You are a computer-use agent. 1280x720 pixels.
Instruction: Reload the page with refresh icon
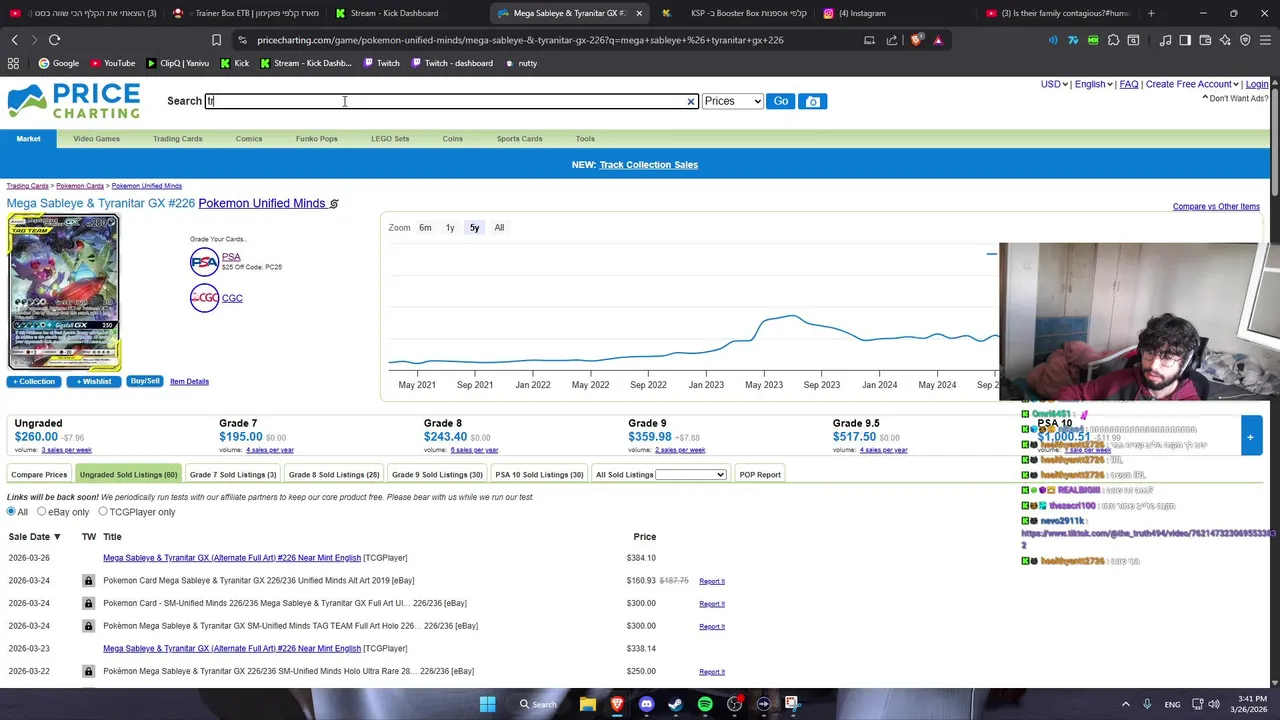[x=54, y=40]
